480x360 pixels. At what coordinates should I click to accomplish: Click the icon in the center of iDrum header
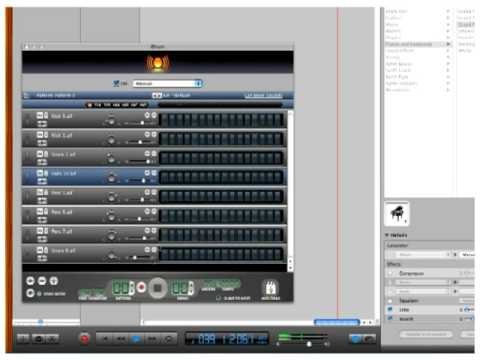pos(157,95)
